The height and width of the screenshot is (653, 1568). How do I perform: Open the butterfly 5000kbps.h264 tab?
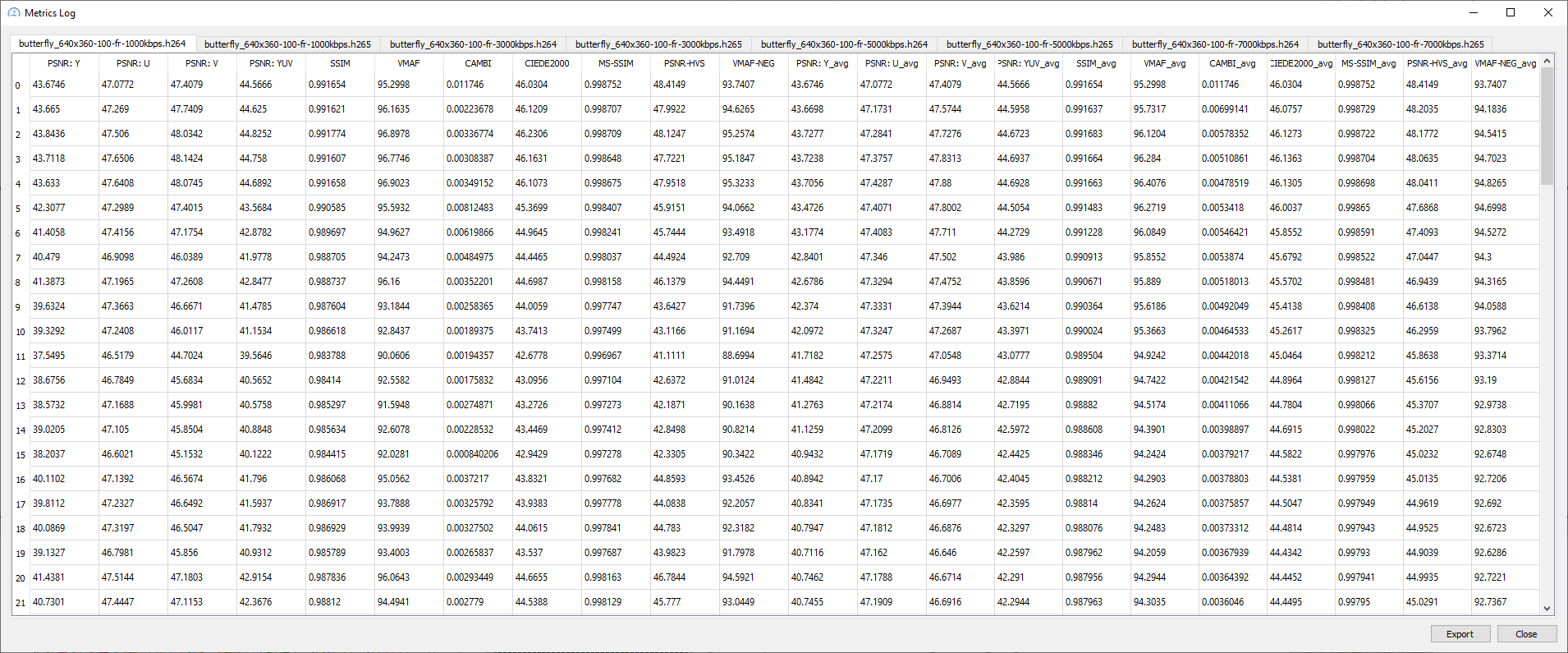pyautogui.click(x=844, y=44)
